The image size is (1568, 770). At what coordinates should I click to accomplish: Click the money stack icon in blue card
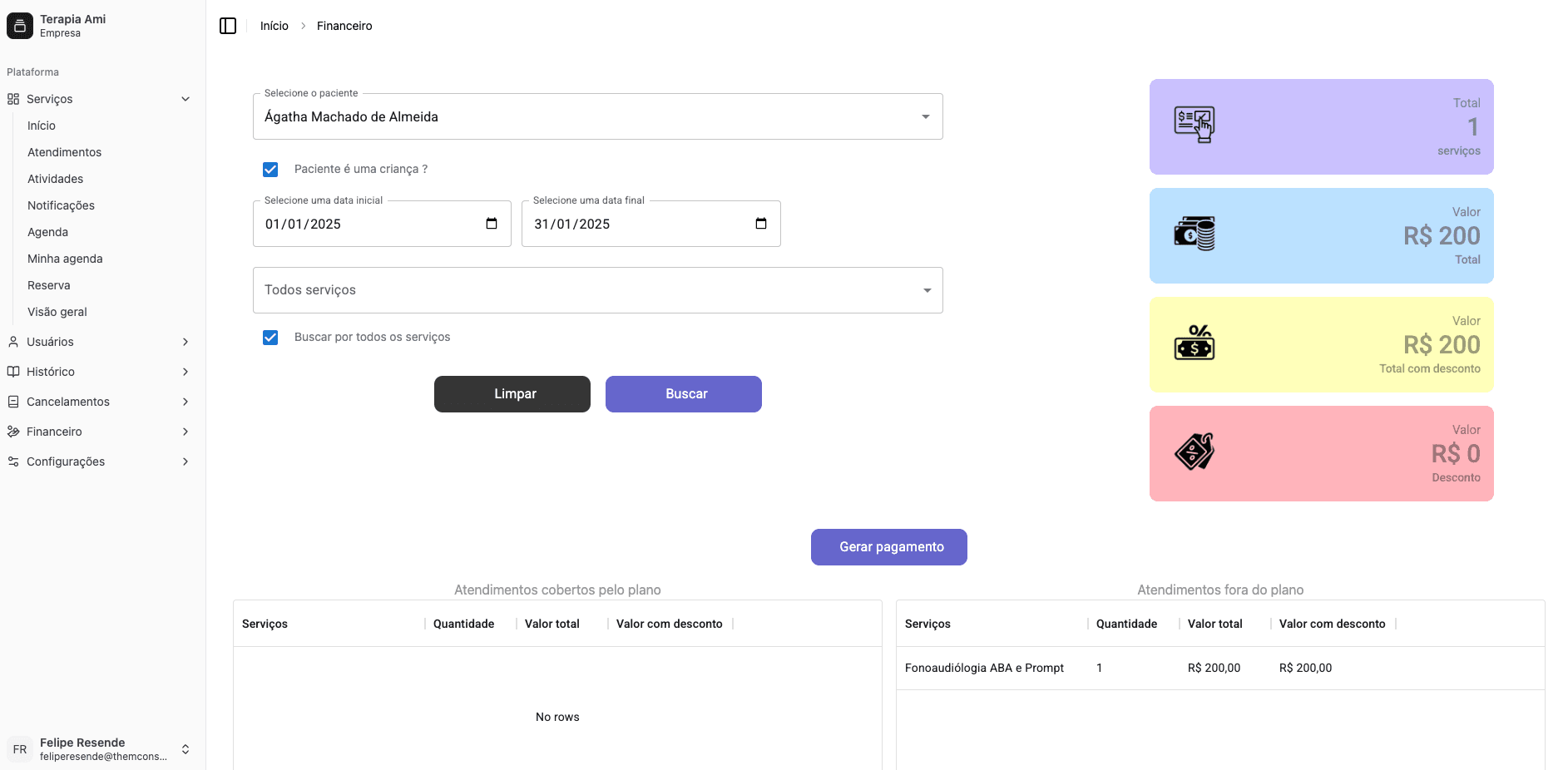(1194, 234)
